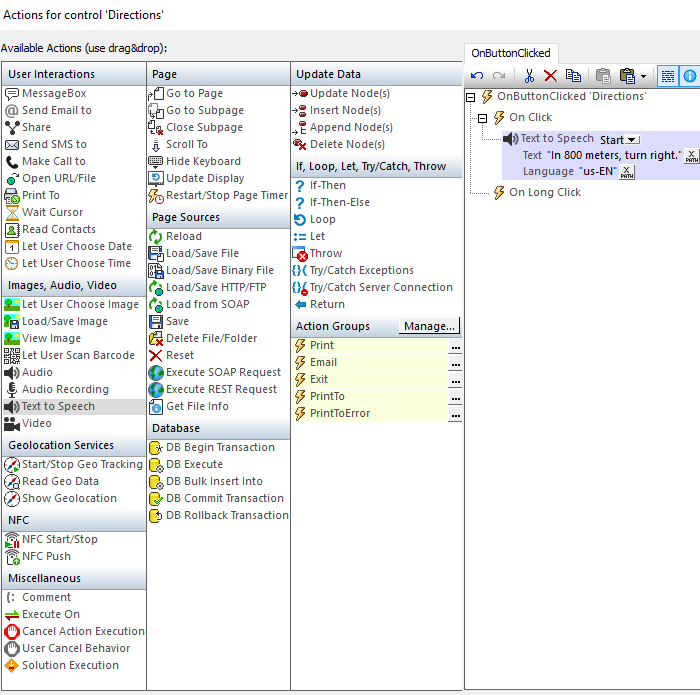Click the ellipsis button beside PrintToError
This screenshot has width=700, height=695.
(455, 414)
